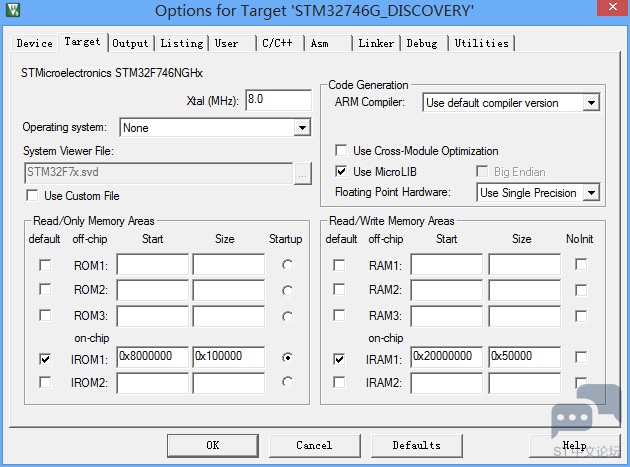Screen dimensions: 630x467
Task: Toggle the IRAM1 NoInit checkbox
Action: [581, 358]
